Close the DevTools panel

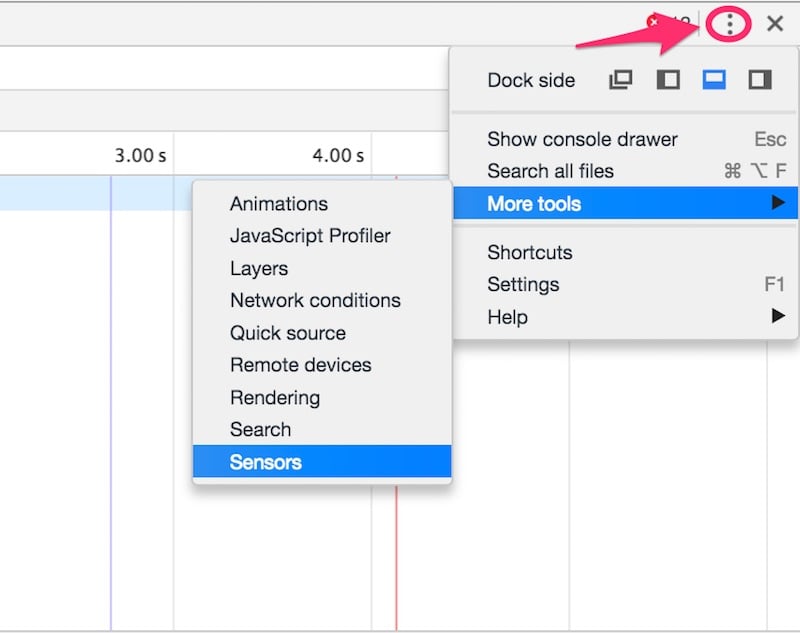pos(774,23)
